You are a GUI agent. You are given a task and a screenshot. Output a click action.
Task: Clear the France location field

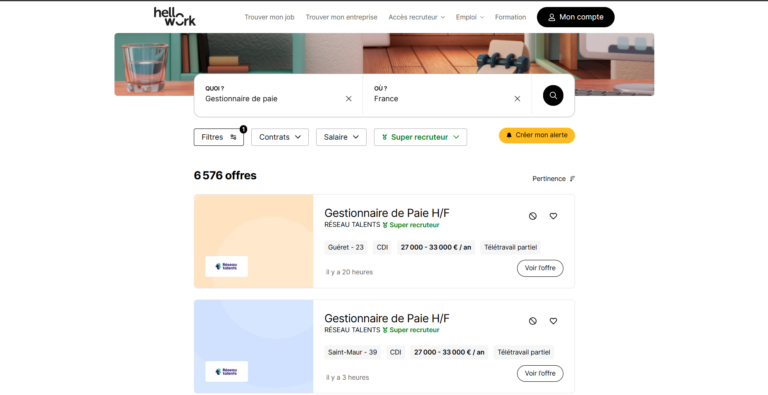(x=517, y=99)
